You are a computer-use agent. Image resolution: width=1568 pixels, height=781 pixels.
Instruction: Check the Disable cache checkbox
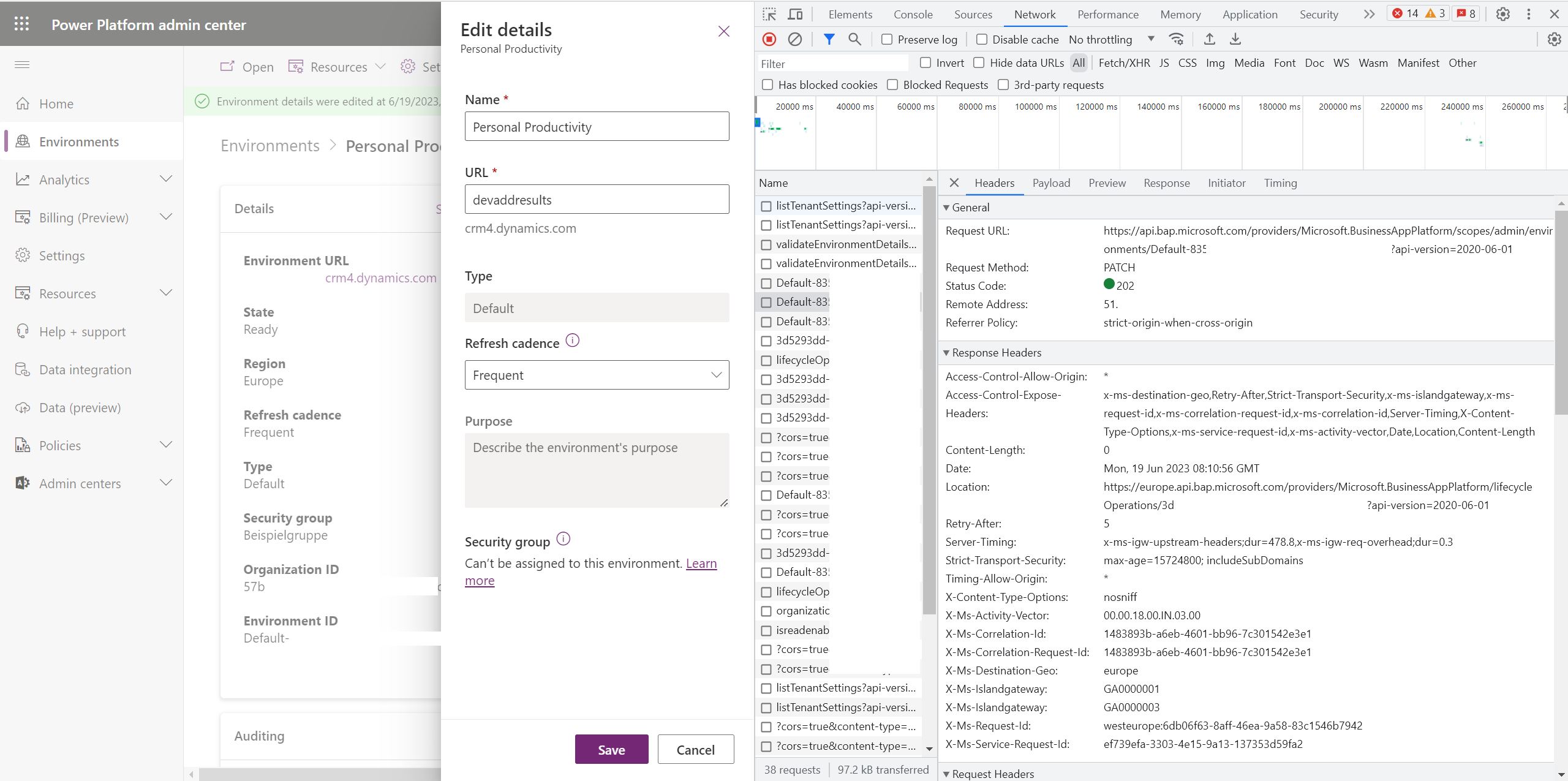pos(982,39)
